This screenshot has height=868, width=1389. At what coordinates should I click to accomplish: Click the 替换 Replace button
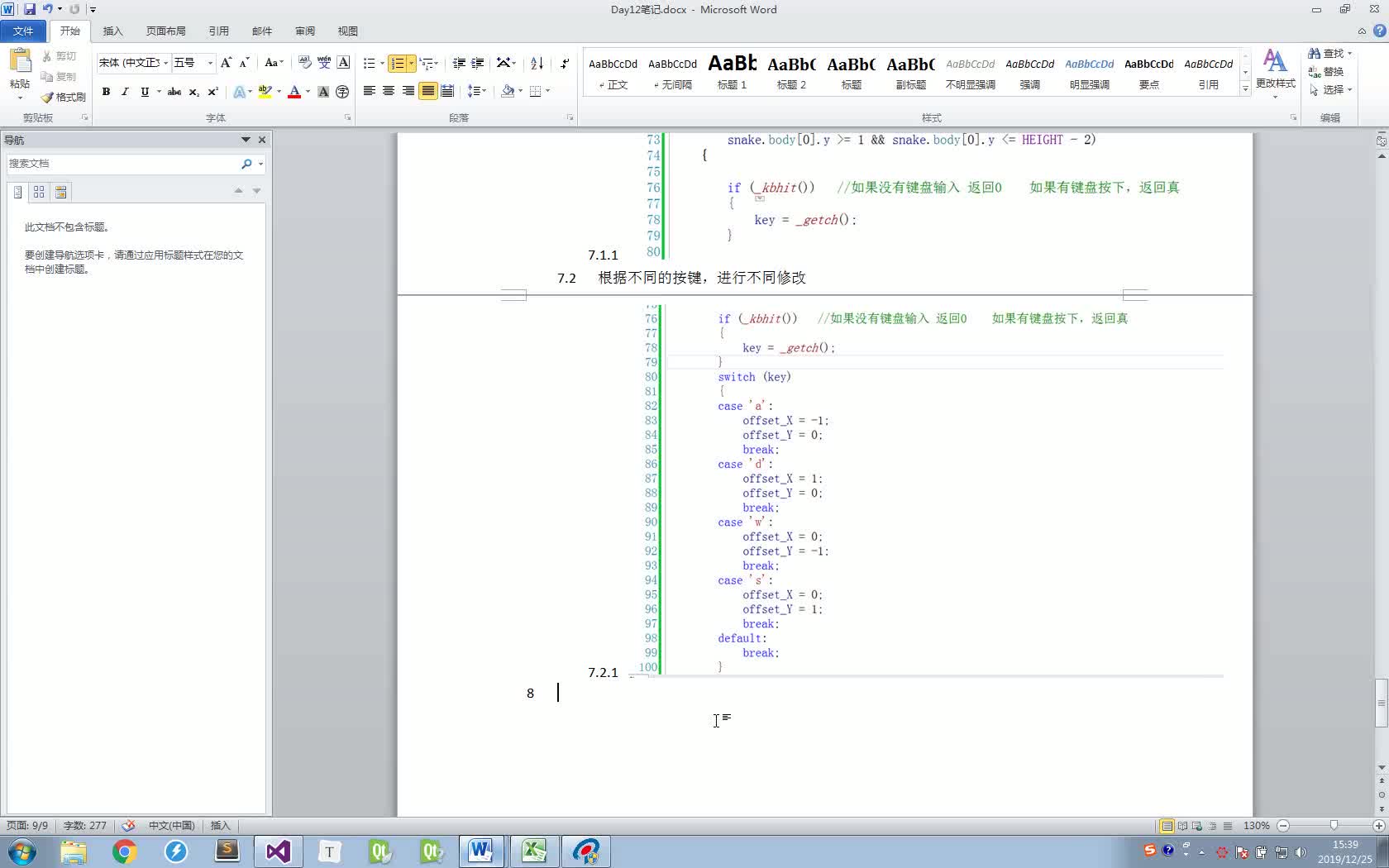coord(1326,72)
